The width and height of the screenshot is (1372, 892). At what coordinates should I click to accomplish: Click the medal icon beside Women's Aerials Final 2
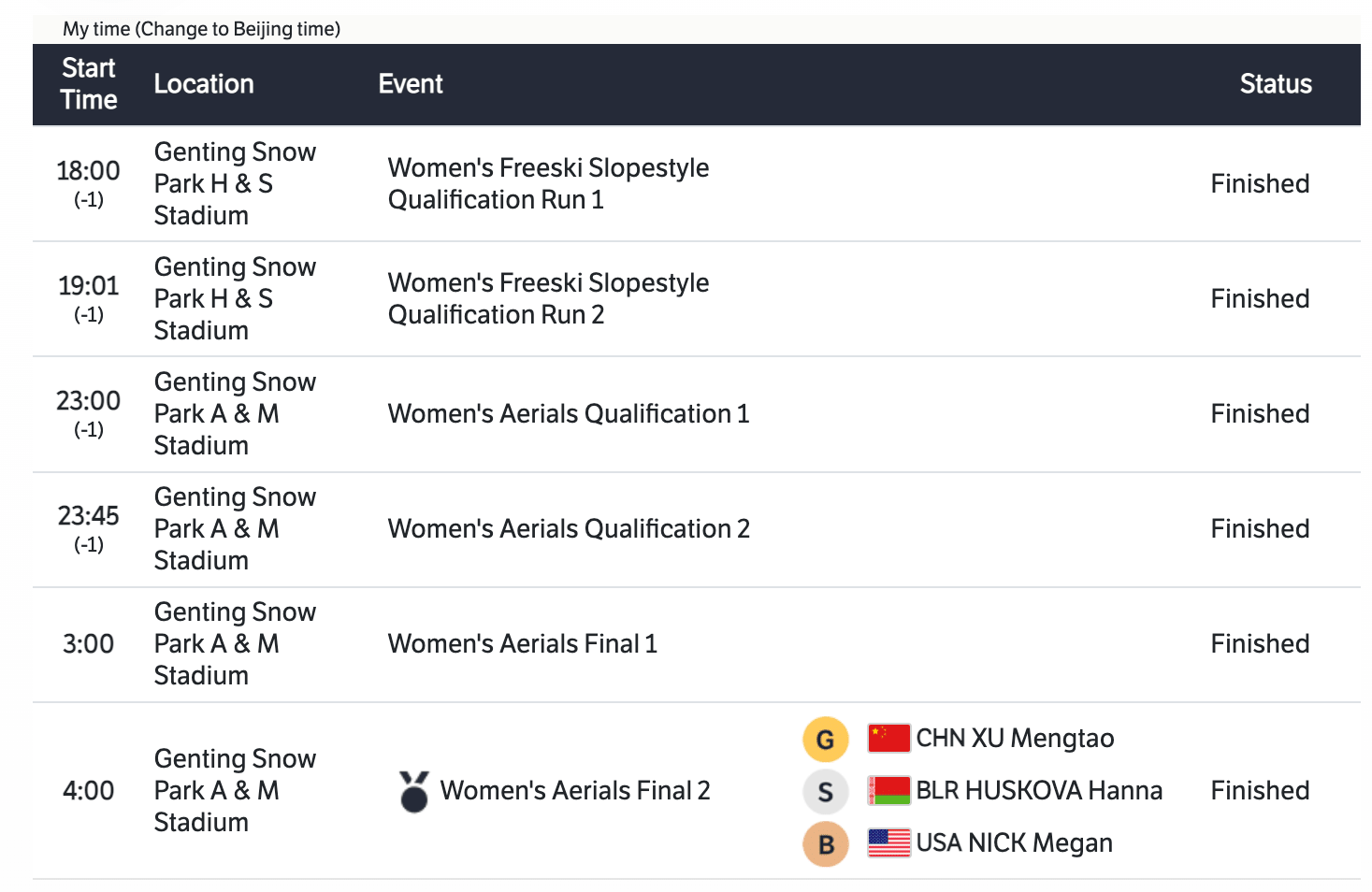[x=413, y=791]
